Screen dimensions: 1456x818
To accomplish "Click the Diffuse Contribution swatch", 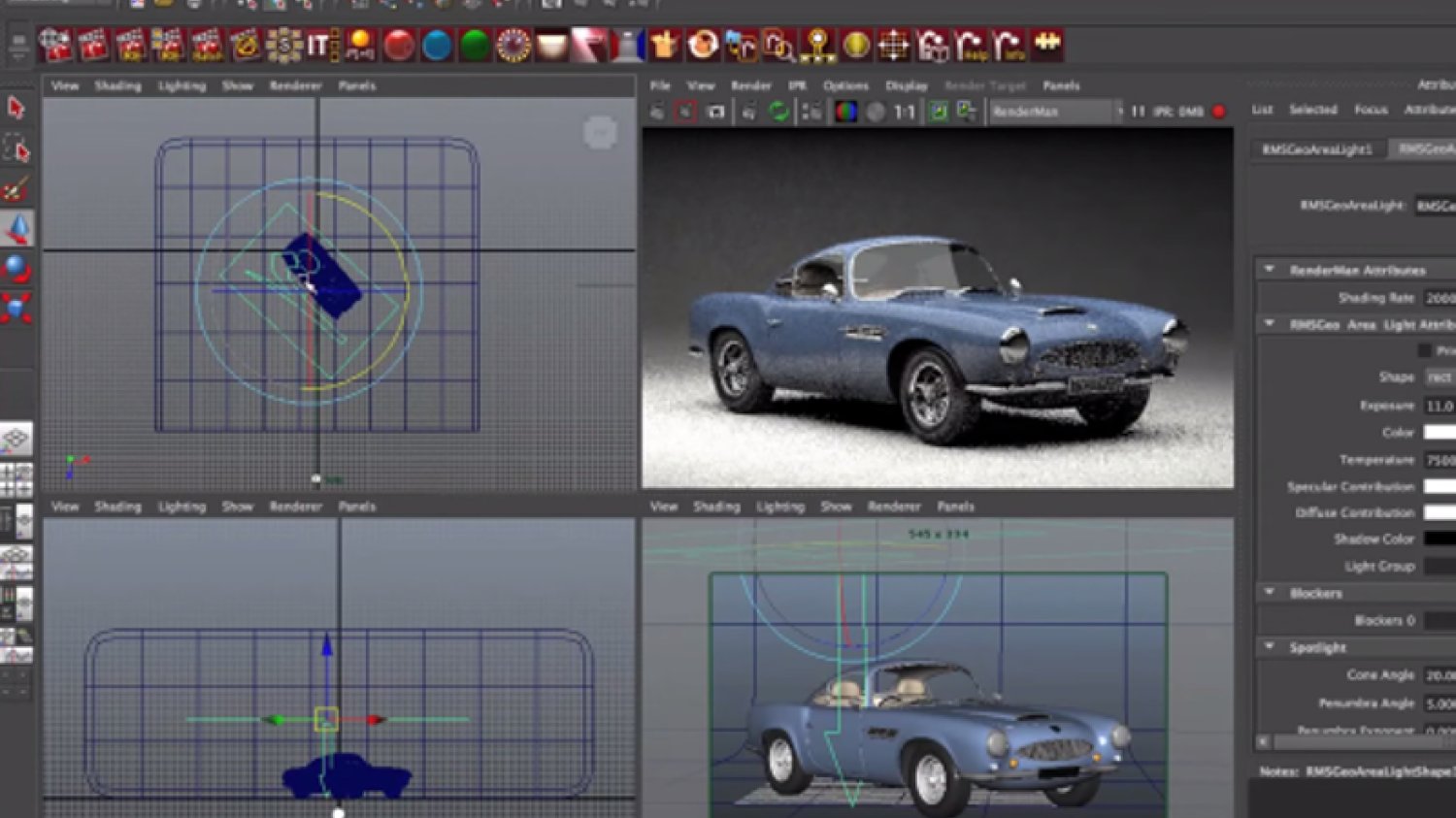I will click(x=1439, y=512).
